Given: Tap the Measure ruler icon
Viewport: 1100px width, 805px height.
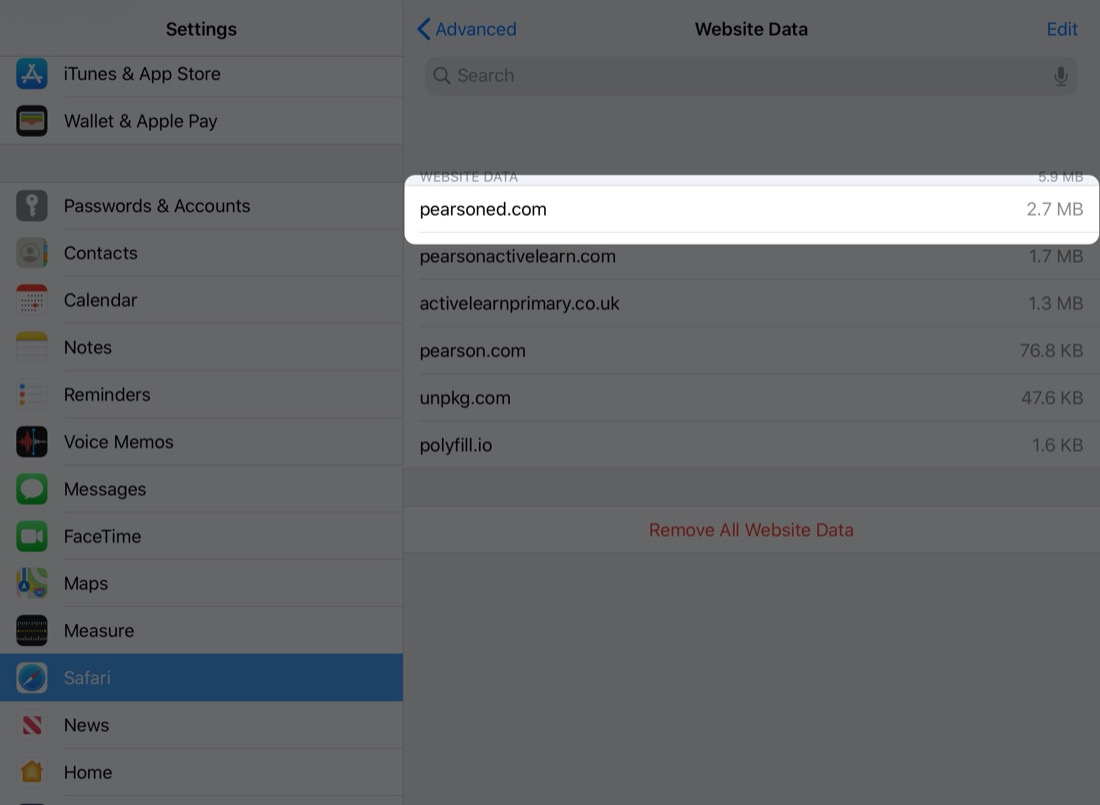Looking at the screenshot, I should [32, 631].
